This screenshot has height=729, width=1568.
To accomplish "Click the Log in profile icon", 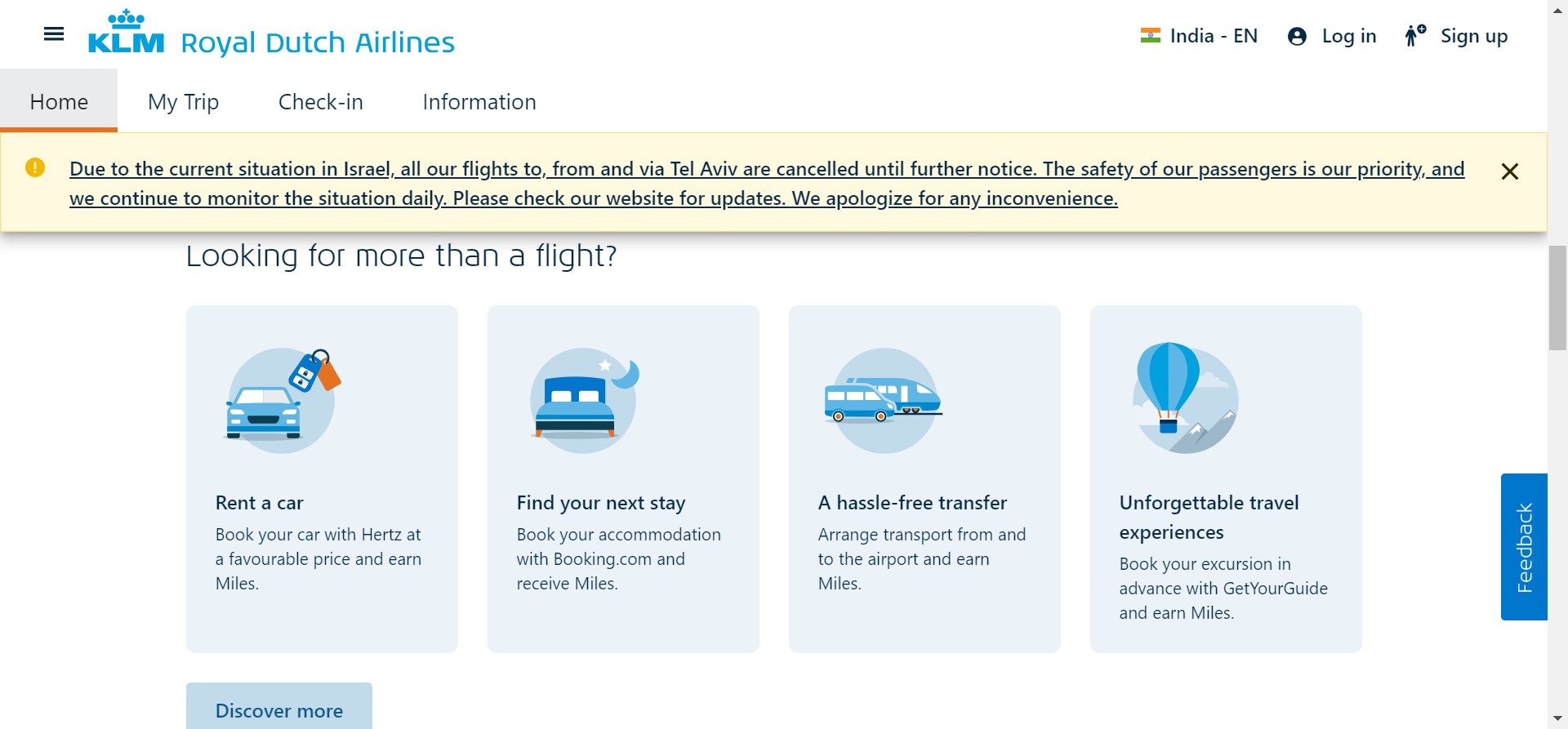I will click(1297, 37).
